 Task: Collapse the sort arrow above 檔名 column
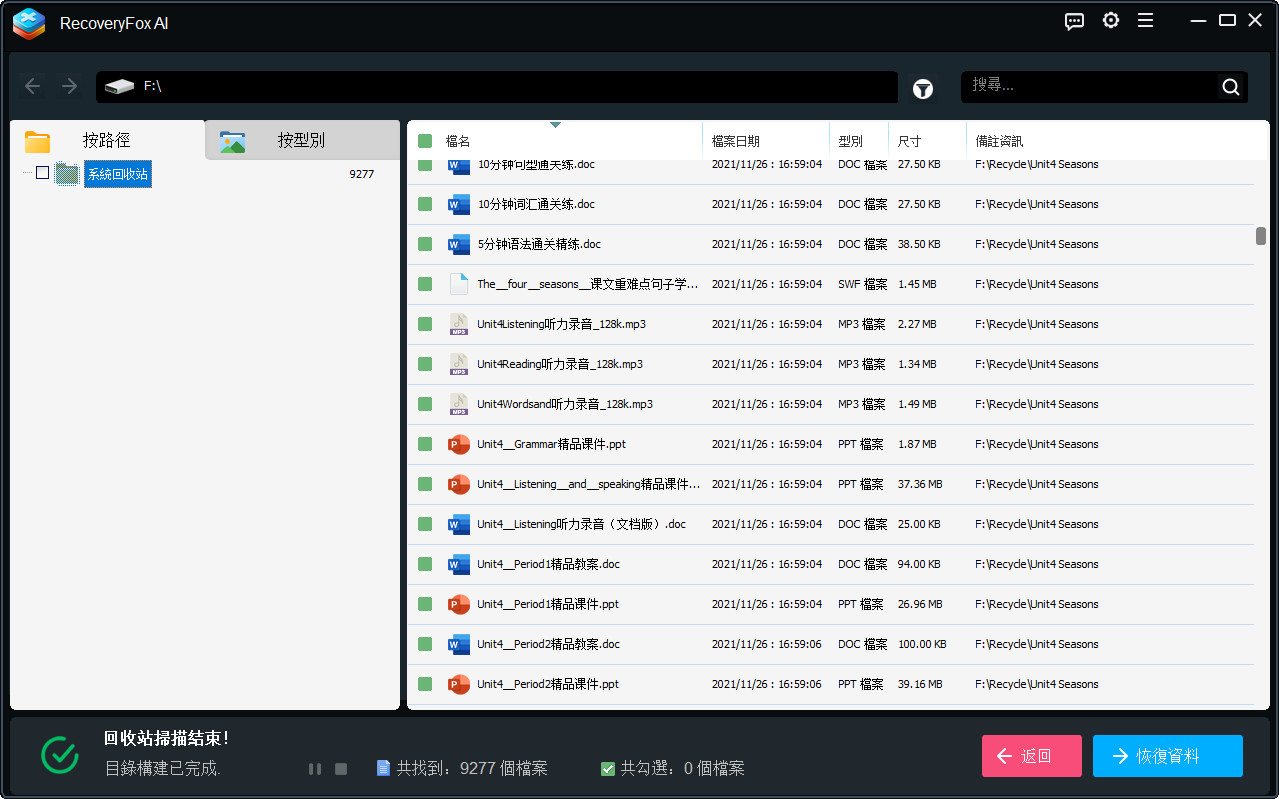pyautogui.click(x=556, y=125)
